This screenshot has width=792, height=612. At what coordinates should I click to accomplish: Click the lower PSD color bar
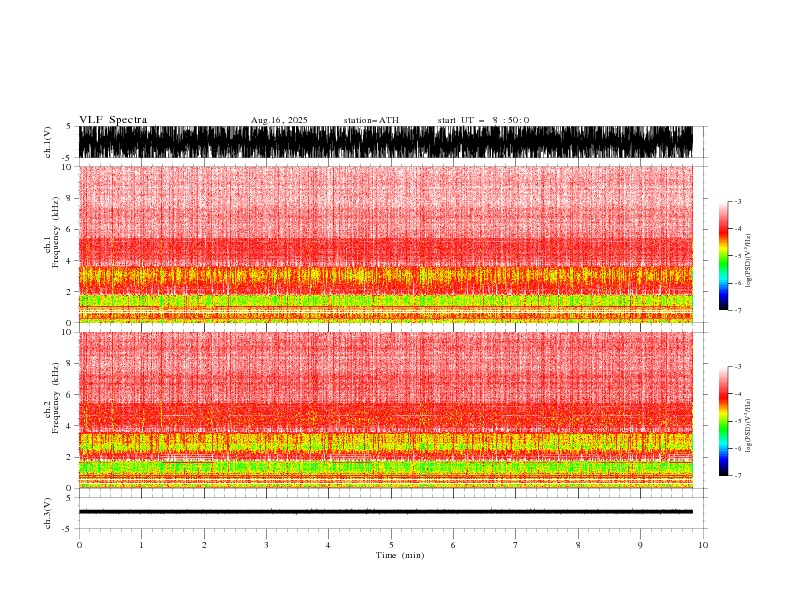[723, 421]
